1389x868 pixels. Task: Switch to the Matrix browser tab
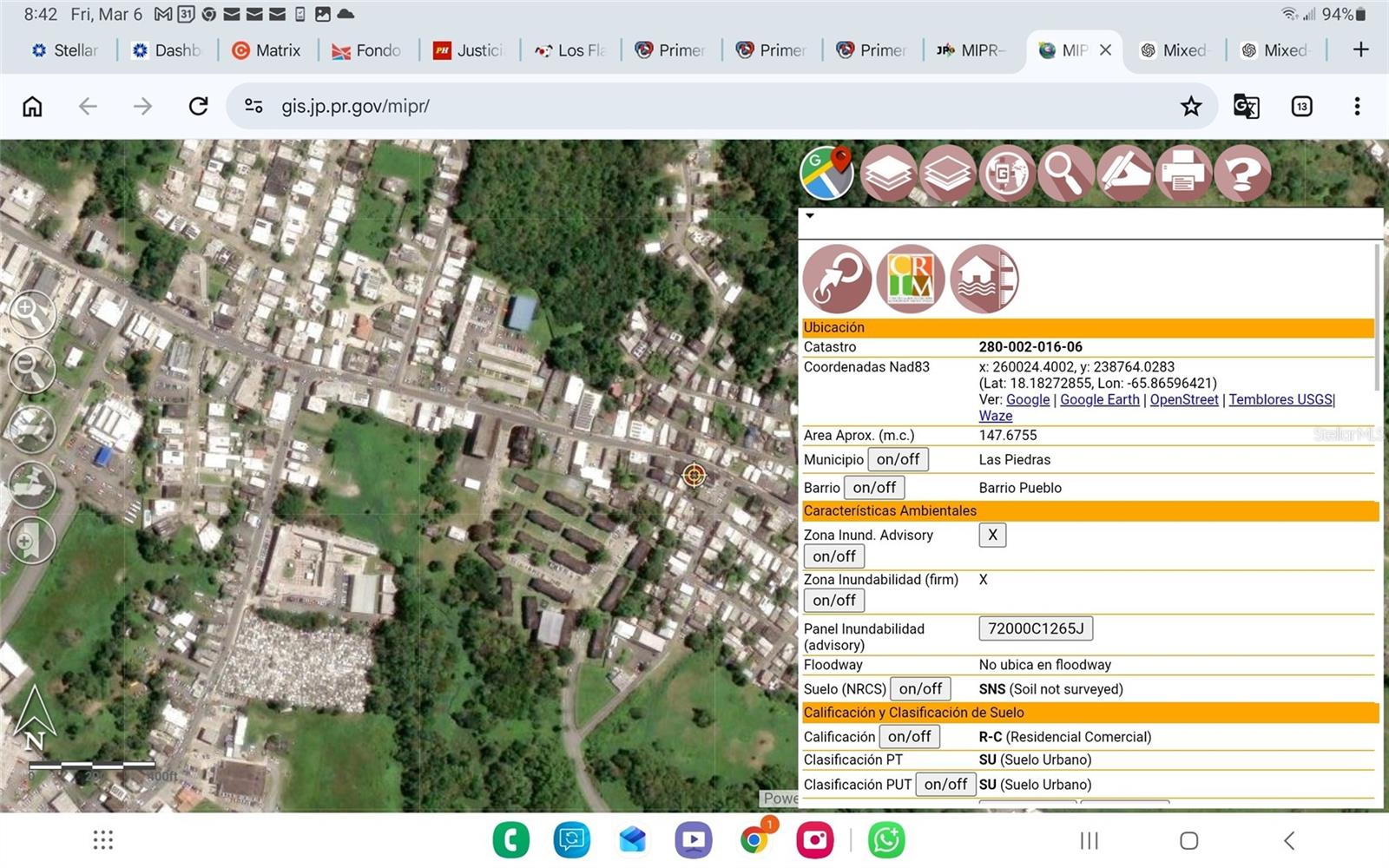pos(267,50)
